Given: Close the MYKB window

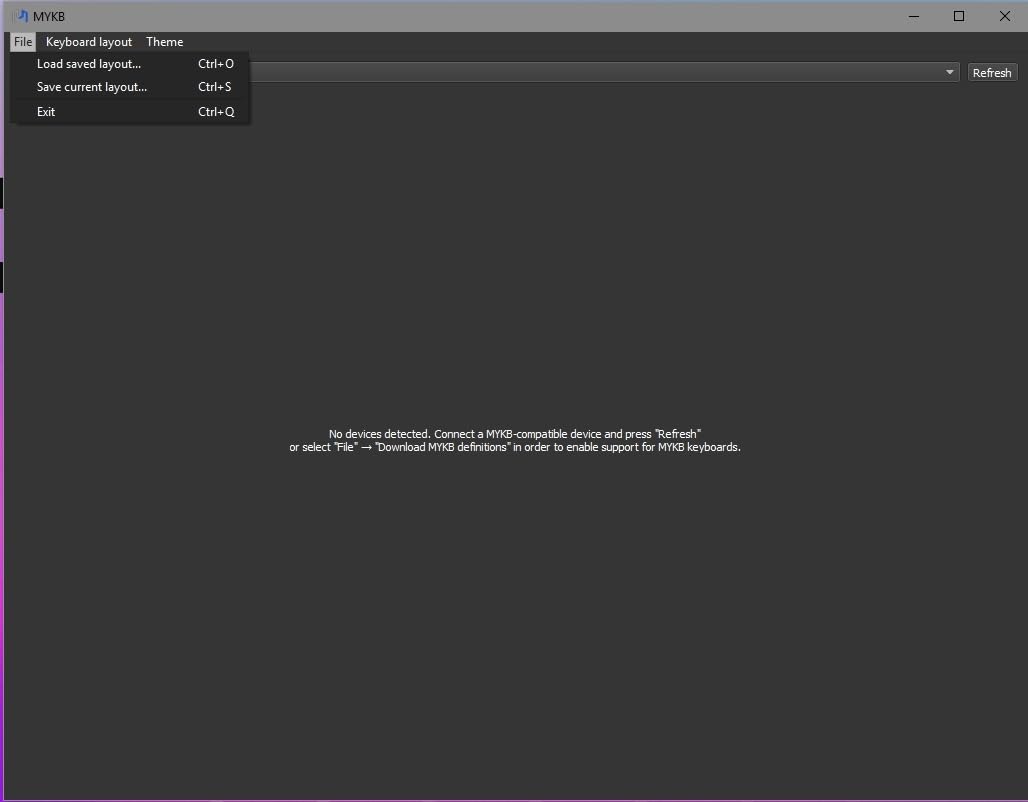Looking at the screenshot, I should pos(1004,16).
